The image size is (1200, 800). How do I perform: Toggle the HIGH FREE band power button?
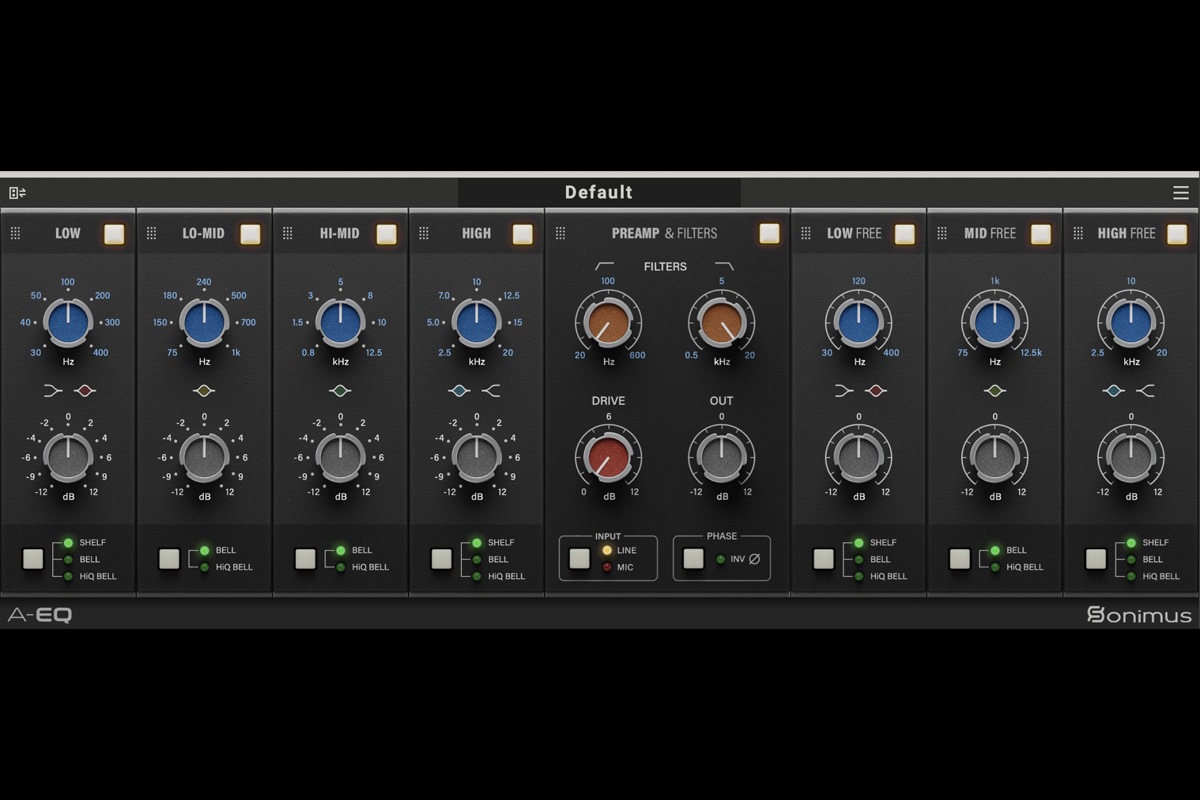tap(1177, 233)
